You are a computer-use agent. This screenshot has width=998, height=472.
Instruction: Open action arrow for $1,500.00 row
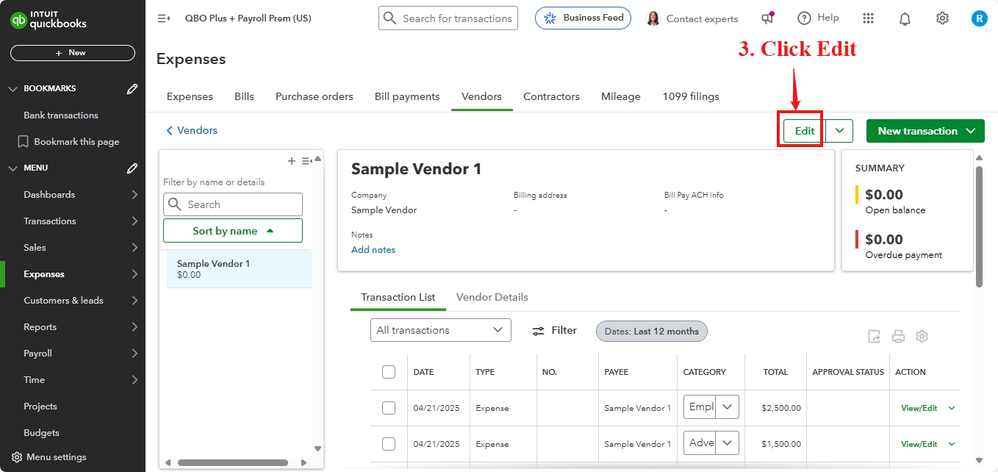tap(952, 444)
